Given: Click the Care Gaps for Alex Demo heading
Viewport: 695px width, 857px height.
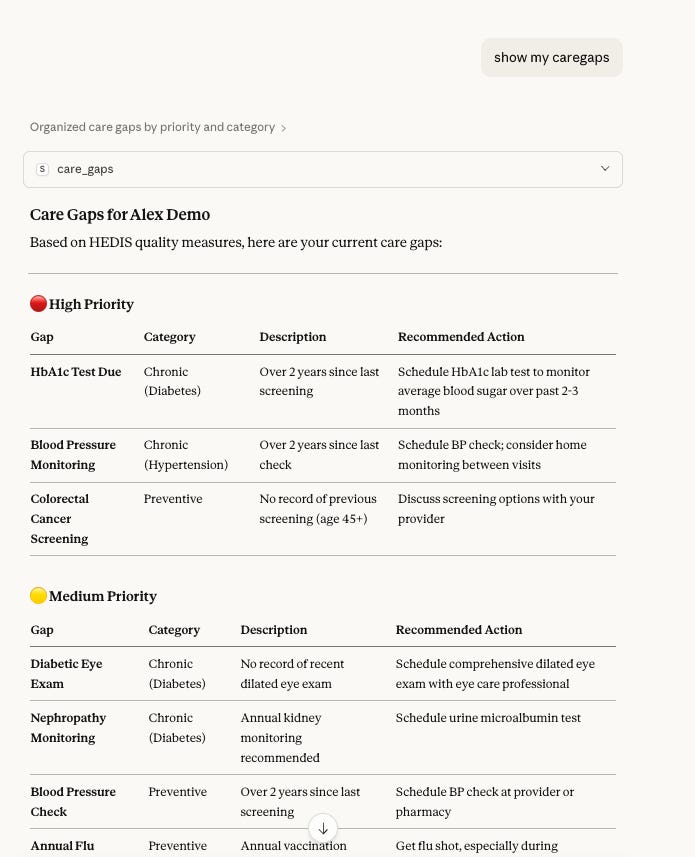Looking at the screenshot, I should 120,215.
